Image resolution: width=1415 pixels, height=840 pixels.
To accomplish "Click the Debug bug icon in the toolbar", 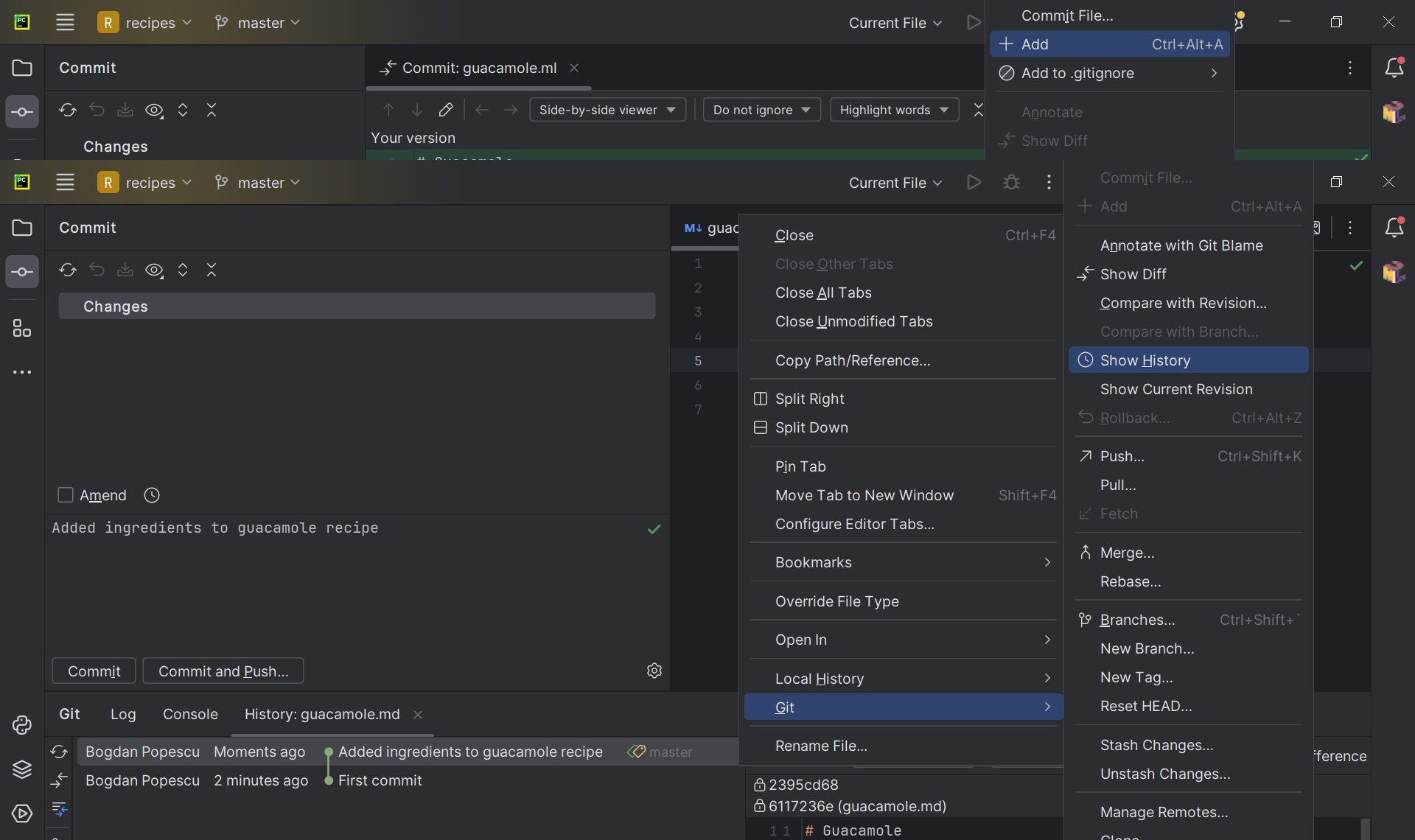I will pyautogui.click(x=1011, y=182).
